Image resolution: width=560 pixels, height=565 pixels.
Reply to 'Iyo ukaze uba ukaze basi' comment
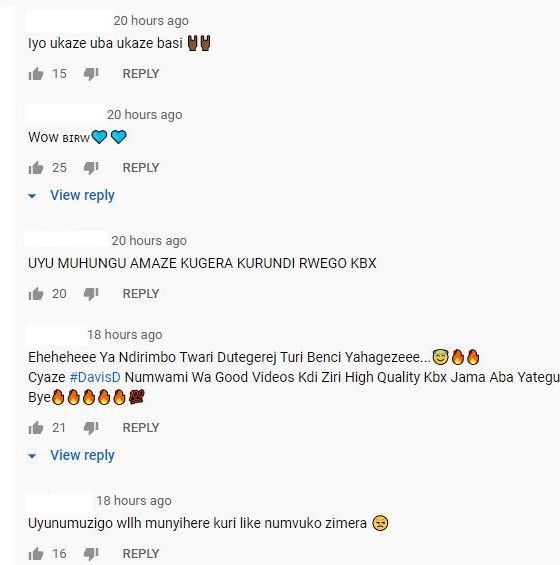click(x=141, y=74)
